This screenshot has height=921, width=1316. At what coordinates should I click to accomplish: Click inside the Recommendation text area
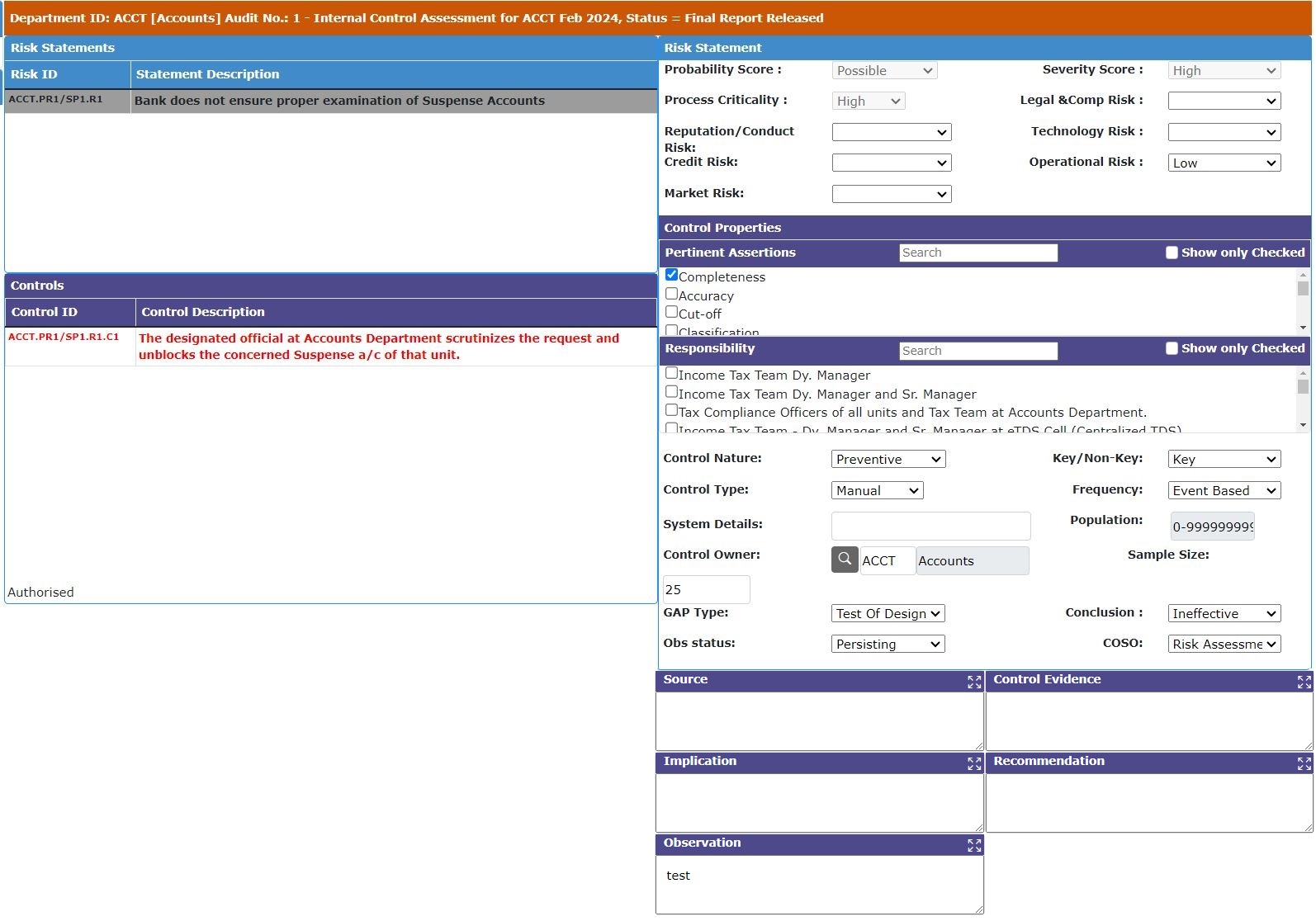tap(1149, 802)
